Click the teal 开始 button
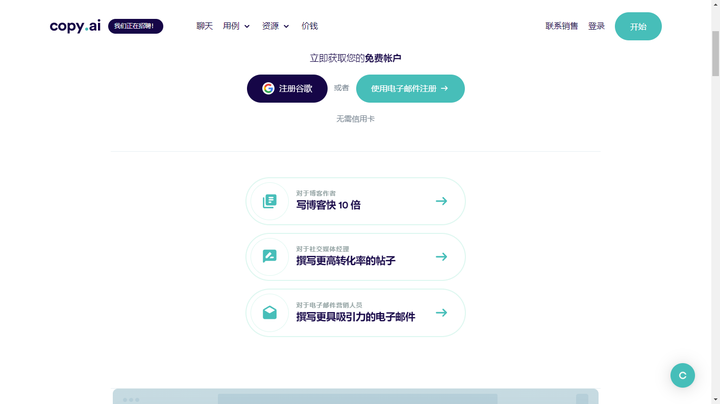Viewport: 720px width, 404px height. [638, 26]
